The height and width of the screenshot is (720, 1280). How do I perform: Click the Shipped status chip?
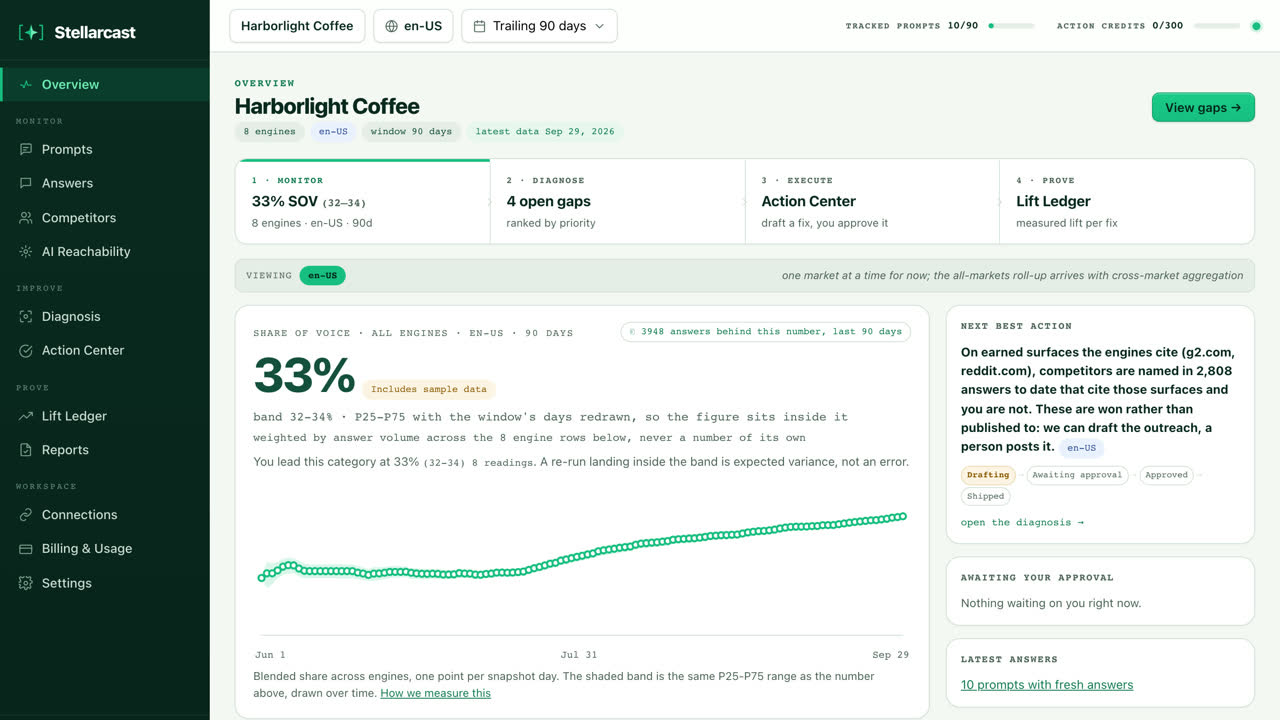tap(986, 496)
